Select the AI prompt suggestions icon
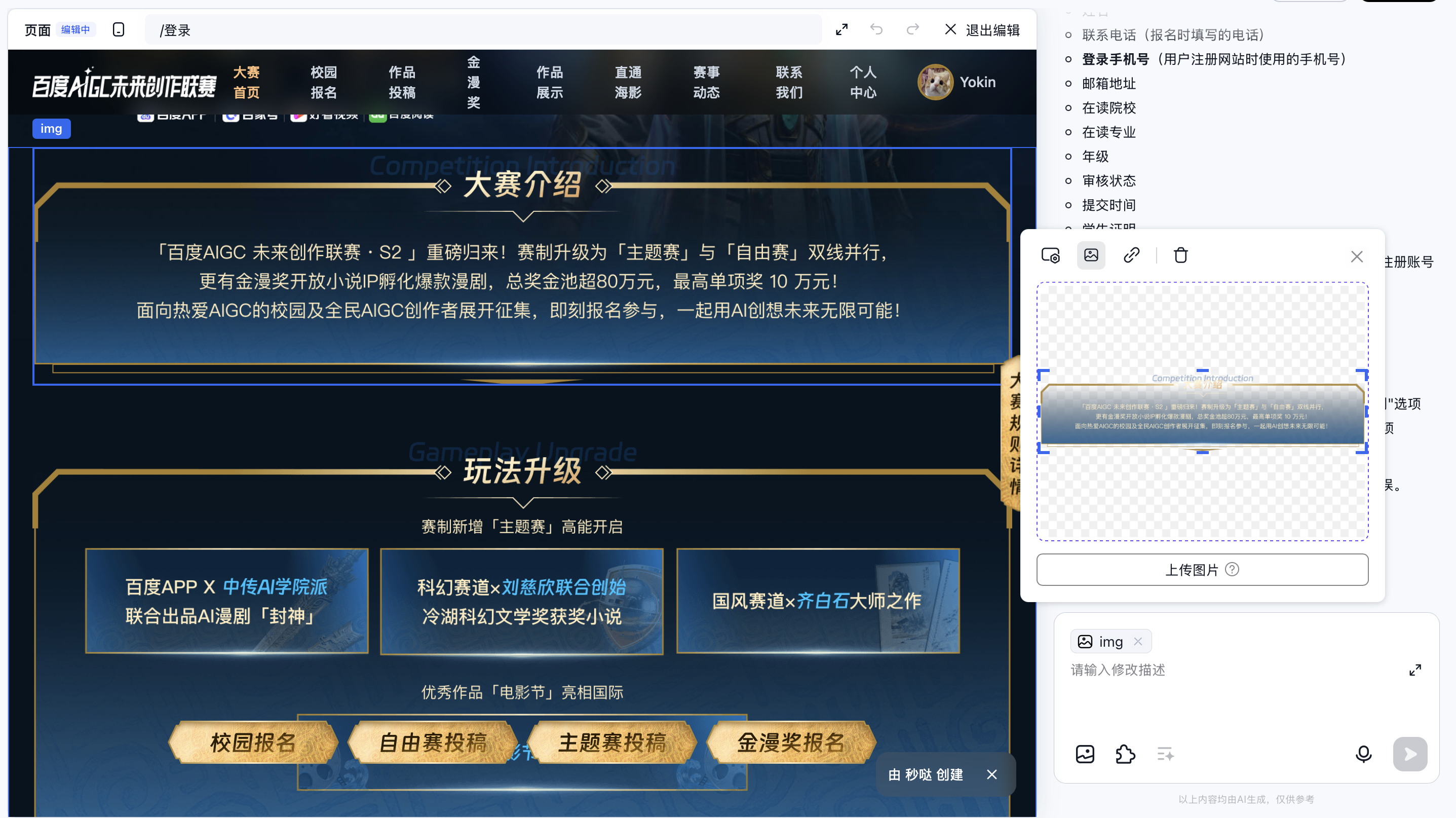The height and width of the screenshot is (818, 1456). [x=1166, y=754]
